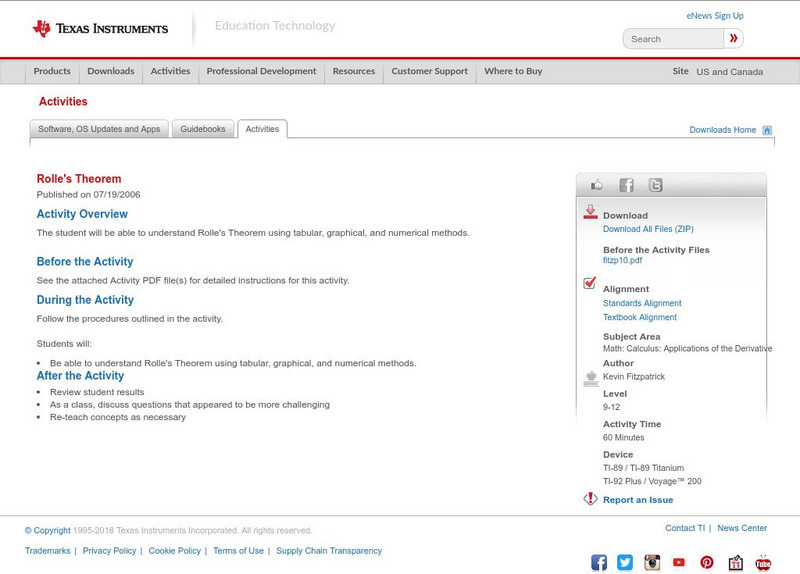This screenshot has height=574, width=800.
Task: Click the Published on 07/19/2006 text
Action: coord(88,194)
